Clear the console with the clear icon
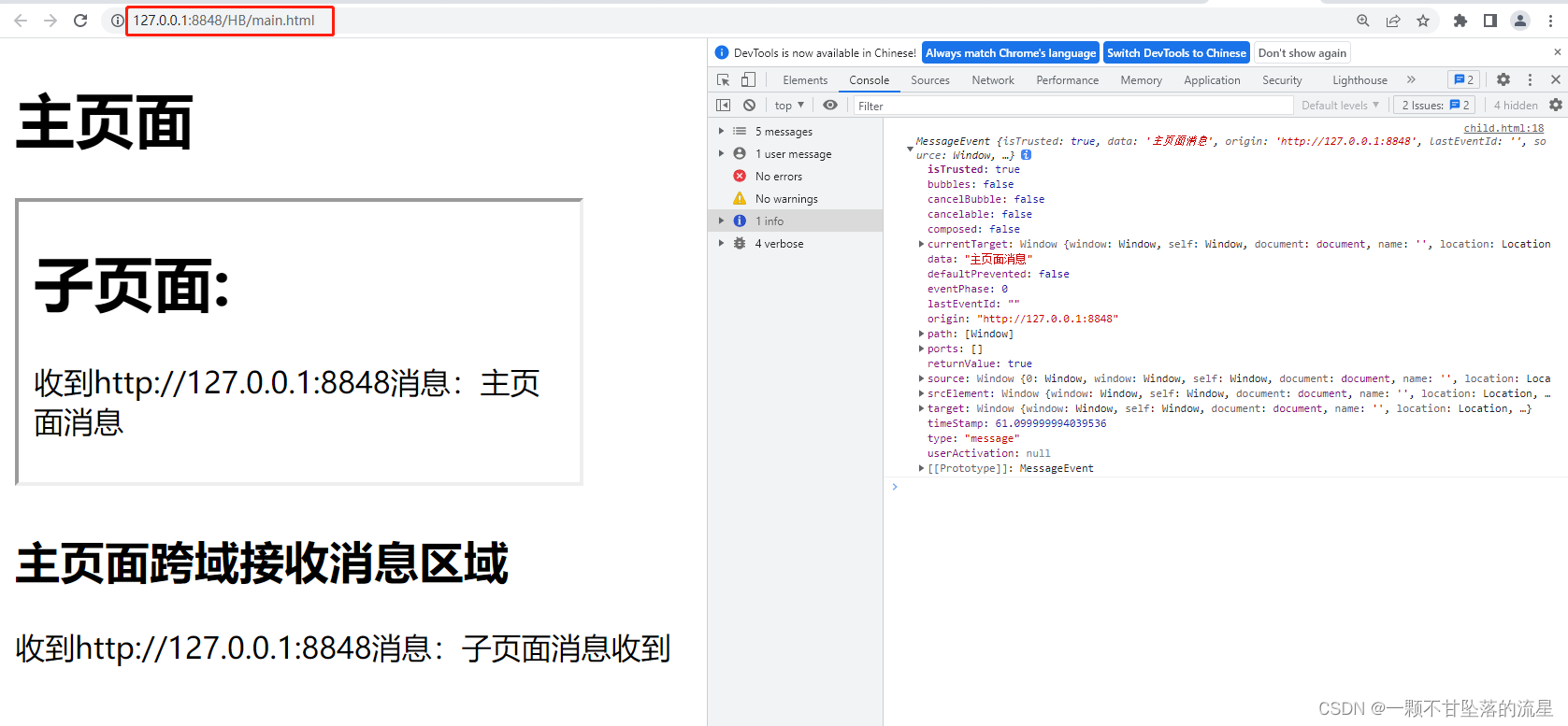This screenshot has height=726, width=1568. pyautogui.click(x=749, y=106)
